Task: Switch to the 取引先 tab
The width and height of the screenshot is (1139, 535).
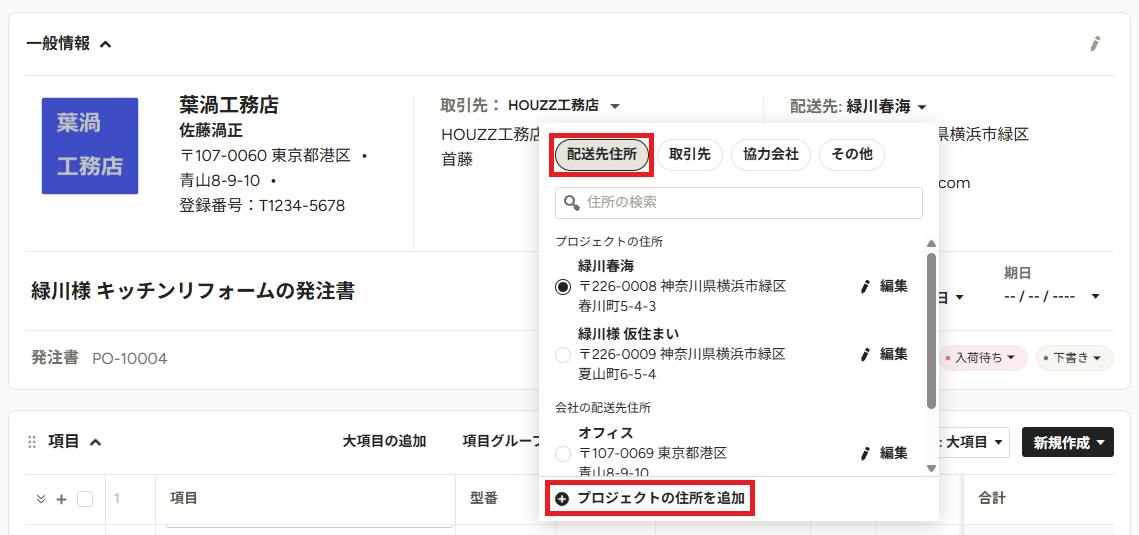Action: pyautogui.click(x=689, y=155)
